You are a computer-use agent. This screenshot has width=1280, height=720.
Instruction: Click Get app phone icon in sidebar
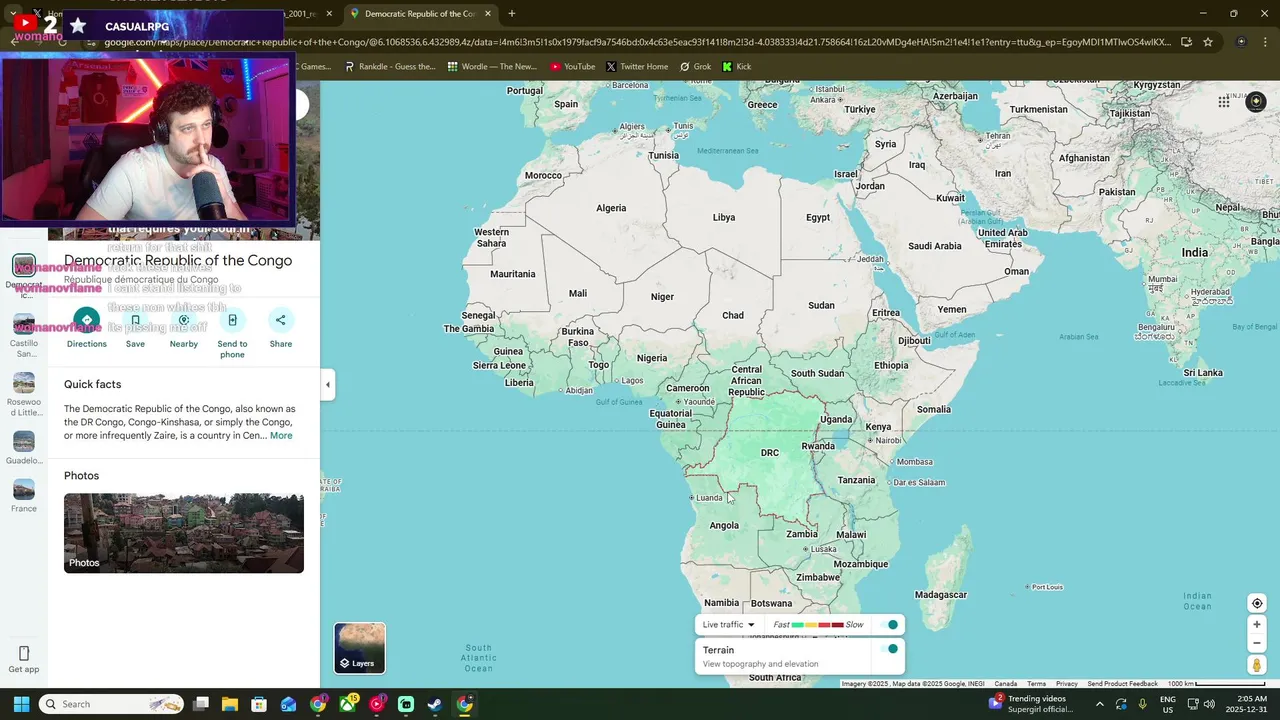tap(24, 654)
